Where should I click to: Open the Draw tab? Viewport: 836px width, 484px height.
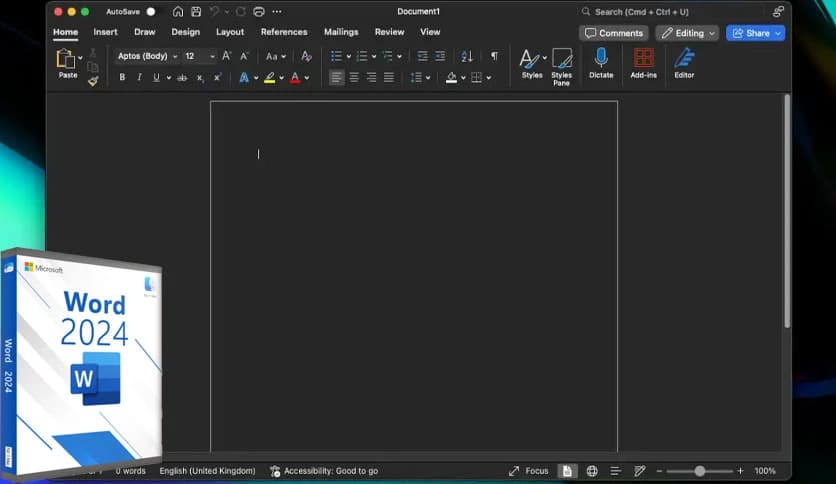[x=144, y=32]
